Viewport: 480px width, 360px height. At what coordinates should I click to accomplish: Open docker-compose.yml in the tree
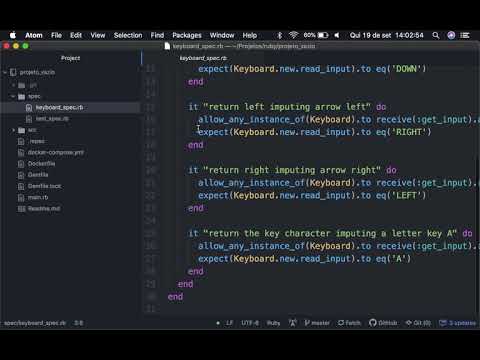pyautogui.click(x=56, y=153)
